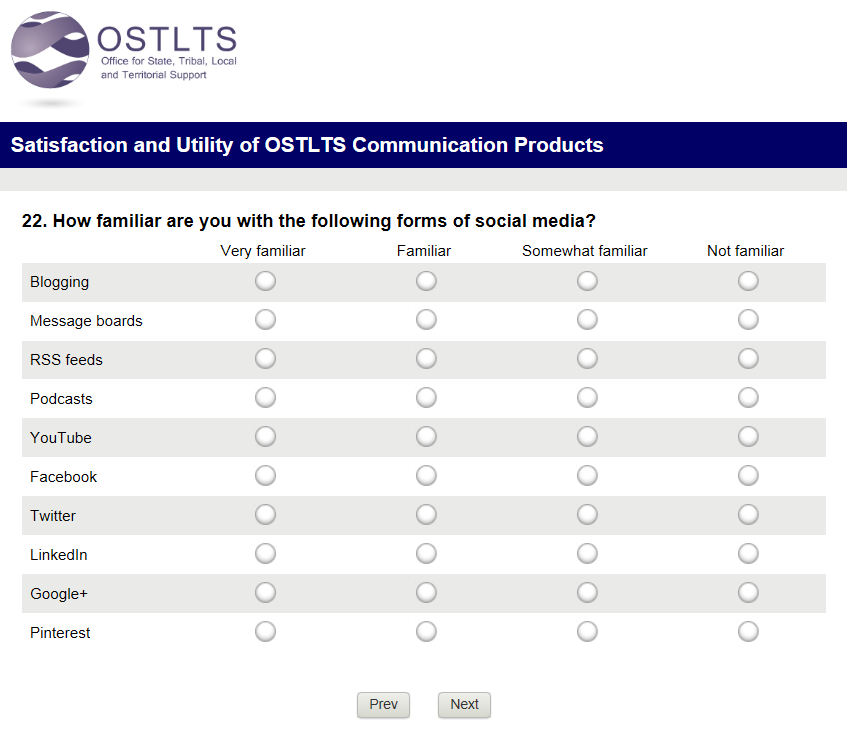The width and height of the screenshot is (847, 742).
Task: Choose Somewhat familiar for RSS feeds
Action: (587, 360)
